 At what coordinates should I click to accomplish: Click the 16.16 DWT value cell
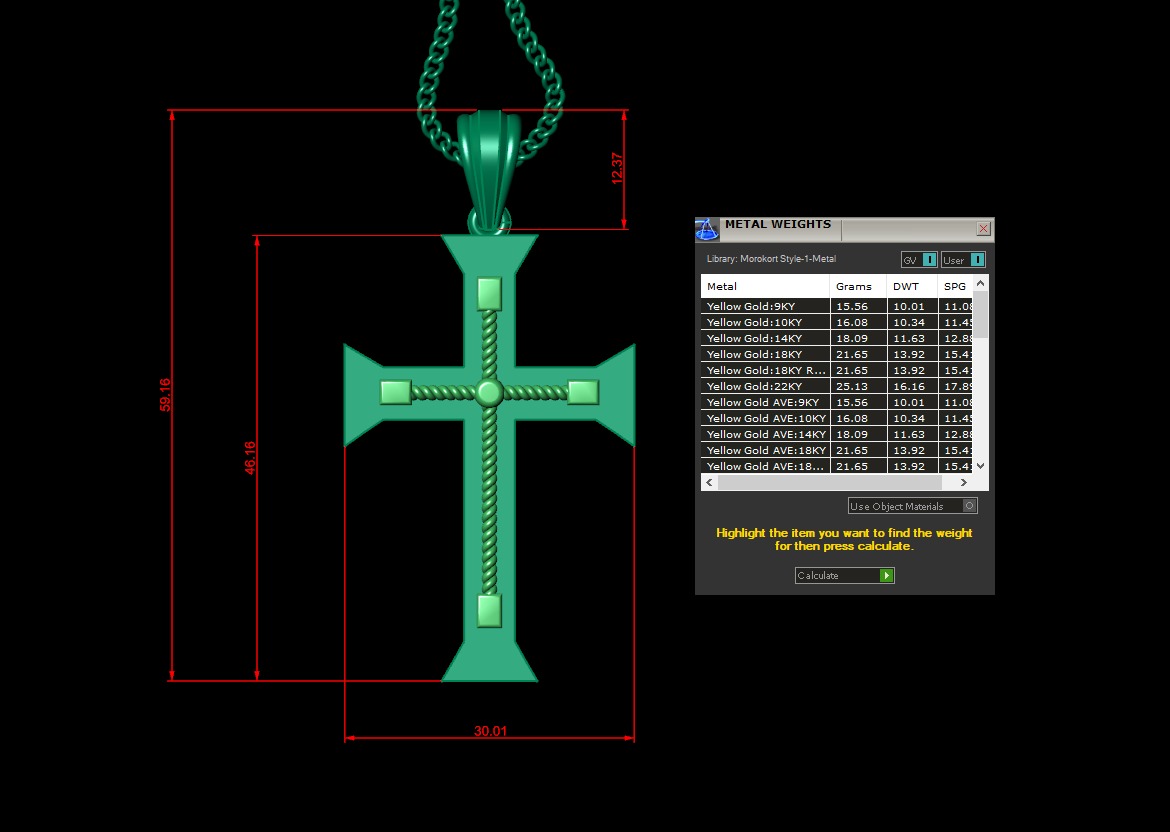pyautogui.click(x=912, y=387)
